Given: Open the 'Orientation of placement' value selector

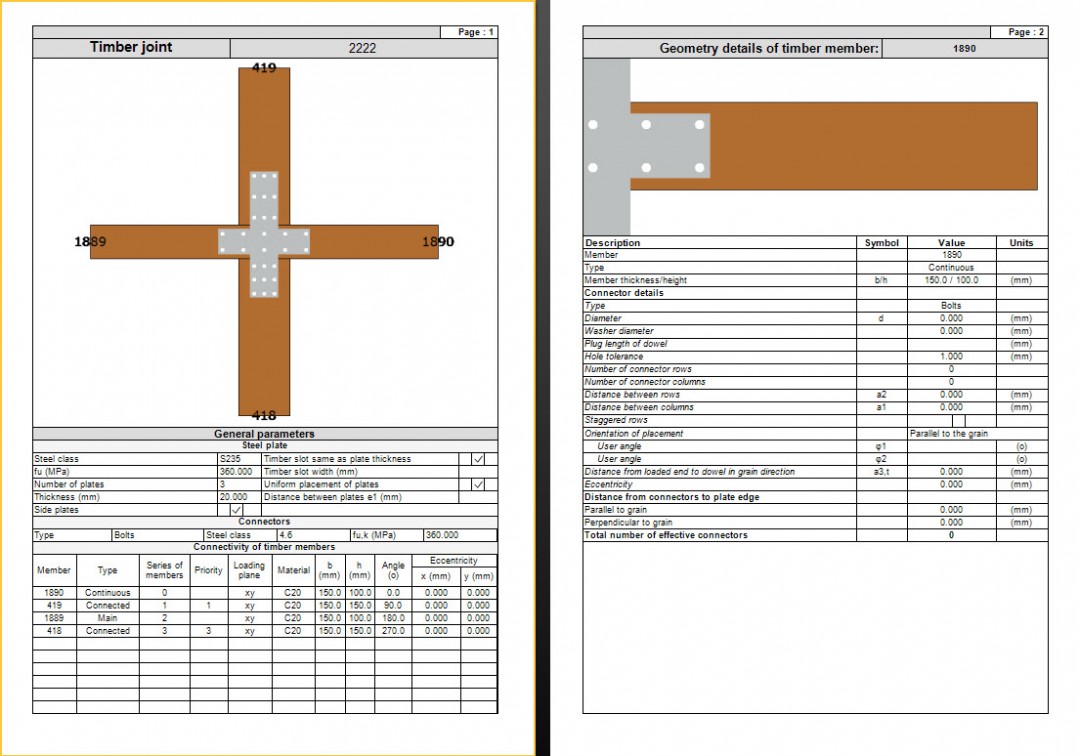Looking at the screenshot, I should click(950, 433).
